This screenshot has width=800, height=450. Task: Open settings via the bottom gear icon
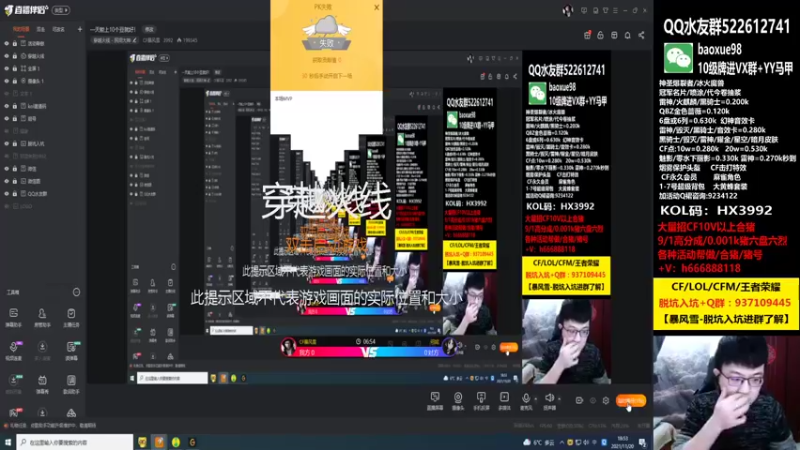[x=606, y=401]
